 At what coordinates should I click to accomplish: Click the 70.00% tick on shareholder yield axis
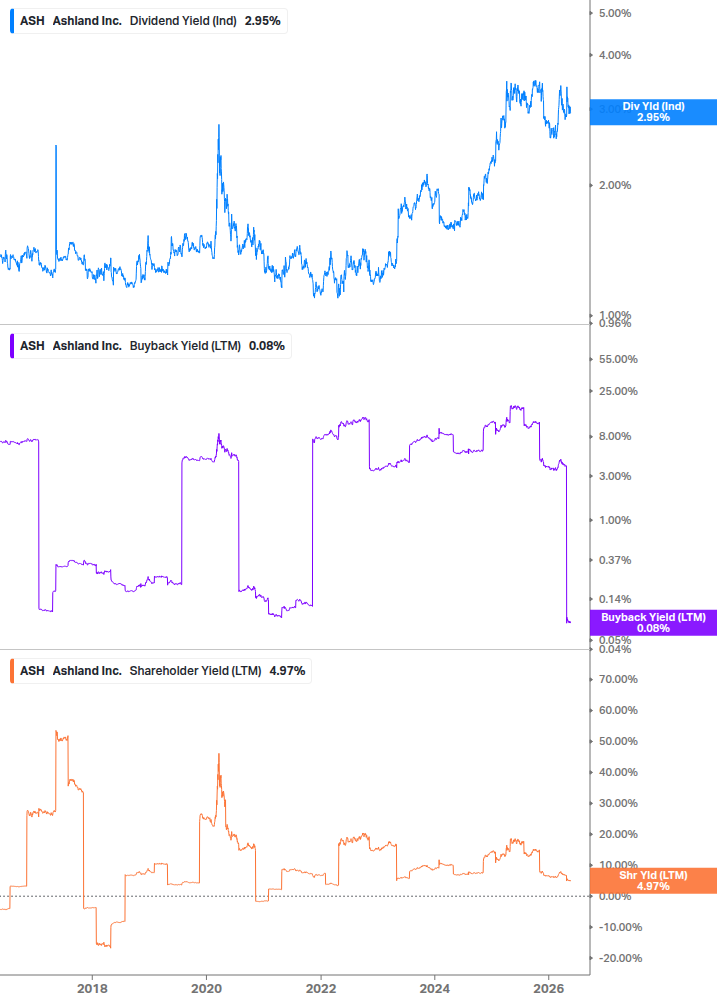click(x=618, y=679)
